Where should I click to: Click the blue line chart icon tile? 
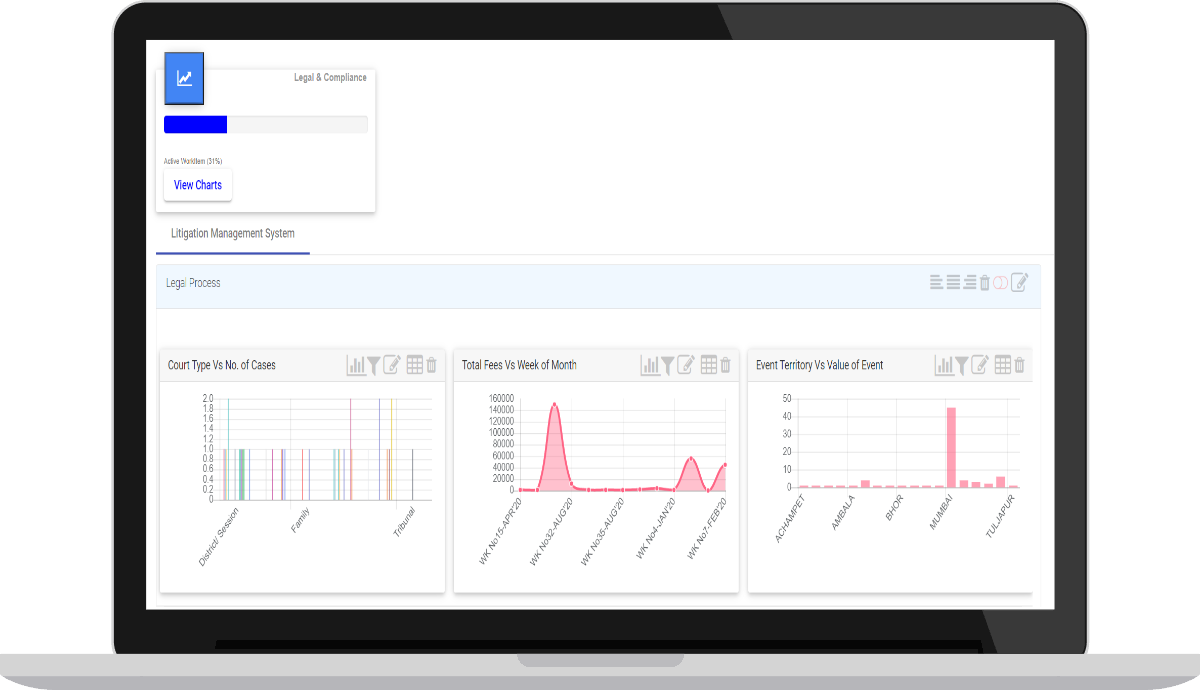click(184, 79)
